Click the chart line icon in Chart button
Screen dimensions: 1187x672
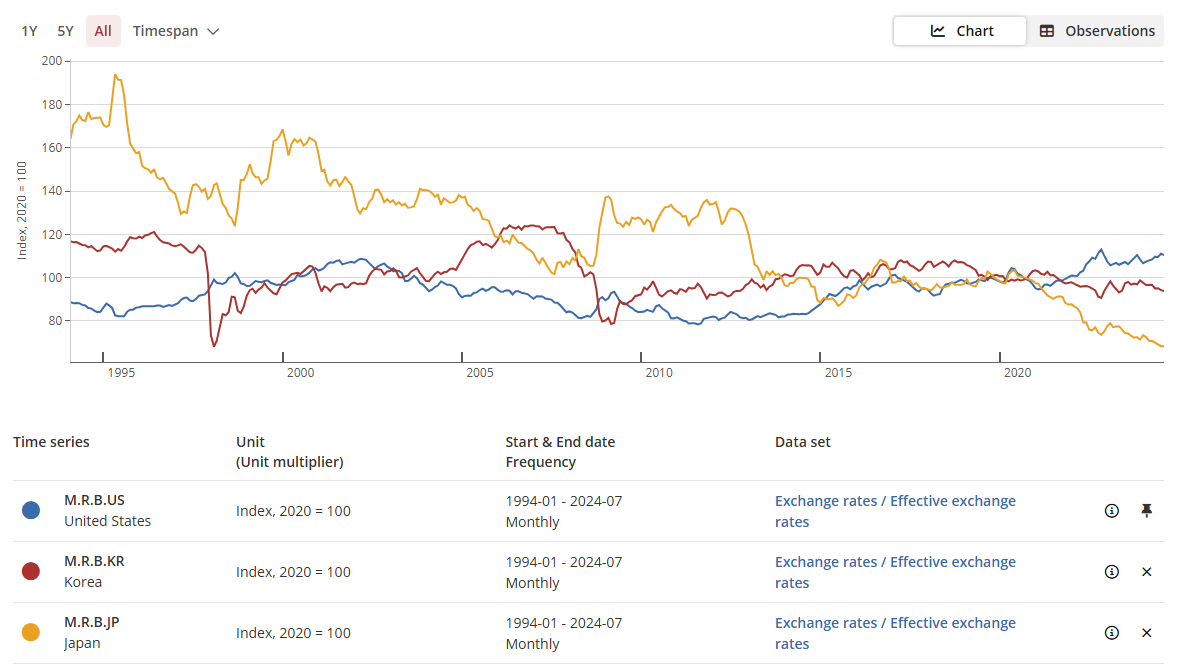938,31
